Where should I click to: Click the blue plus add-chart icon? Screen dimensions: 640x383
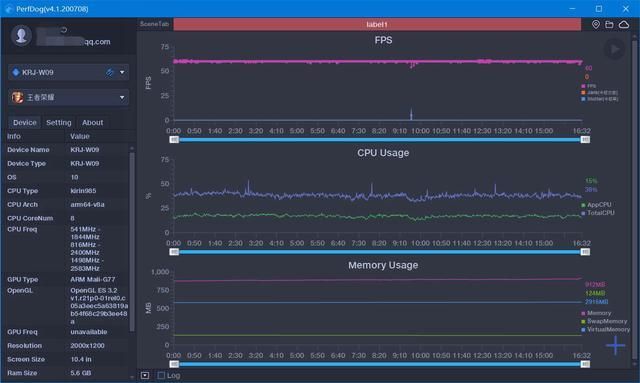[616, 346]
